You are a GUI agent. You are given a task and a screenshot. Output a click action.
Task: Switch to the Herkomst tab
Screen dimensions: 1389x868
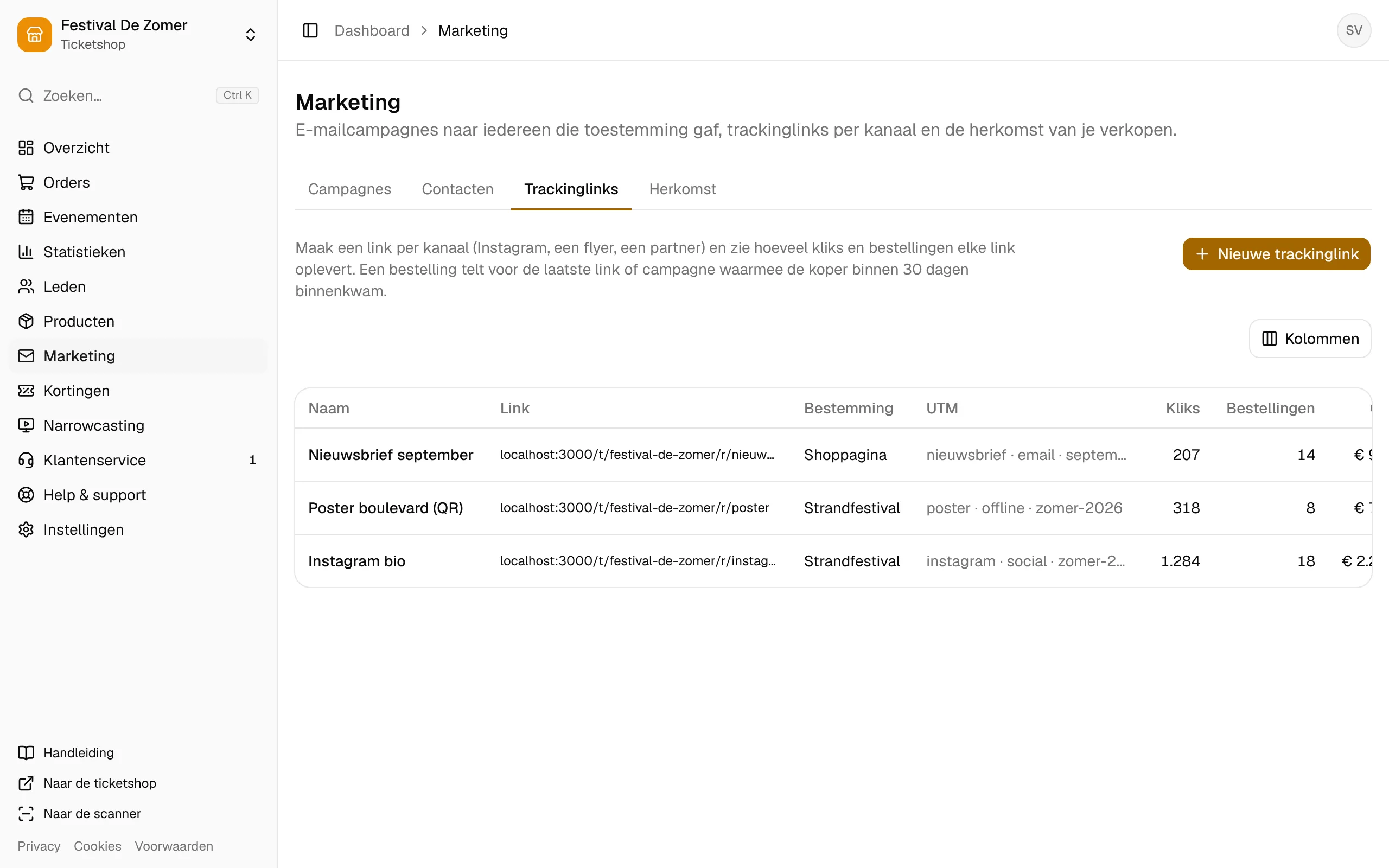click(x=683, y=189)
